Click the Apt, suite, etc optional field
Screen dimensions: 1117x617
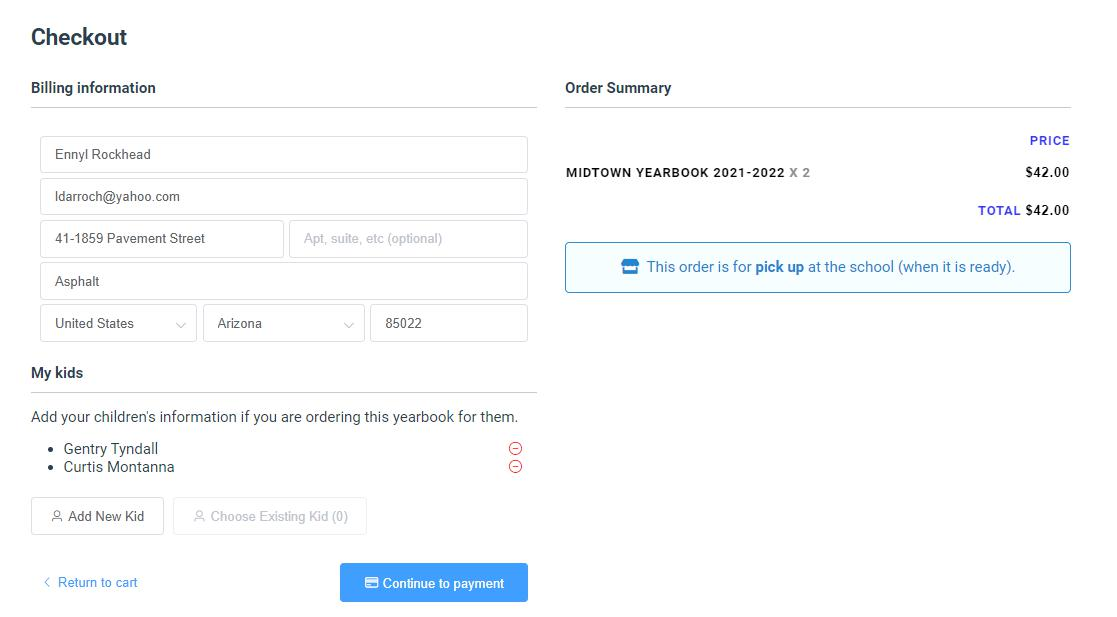point(408,239)
